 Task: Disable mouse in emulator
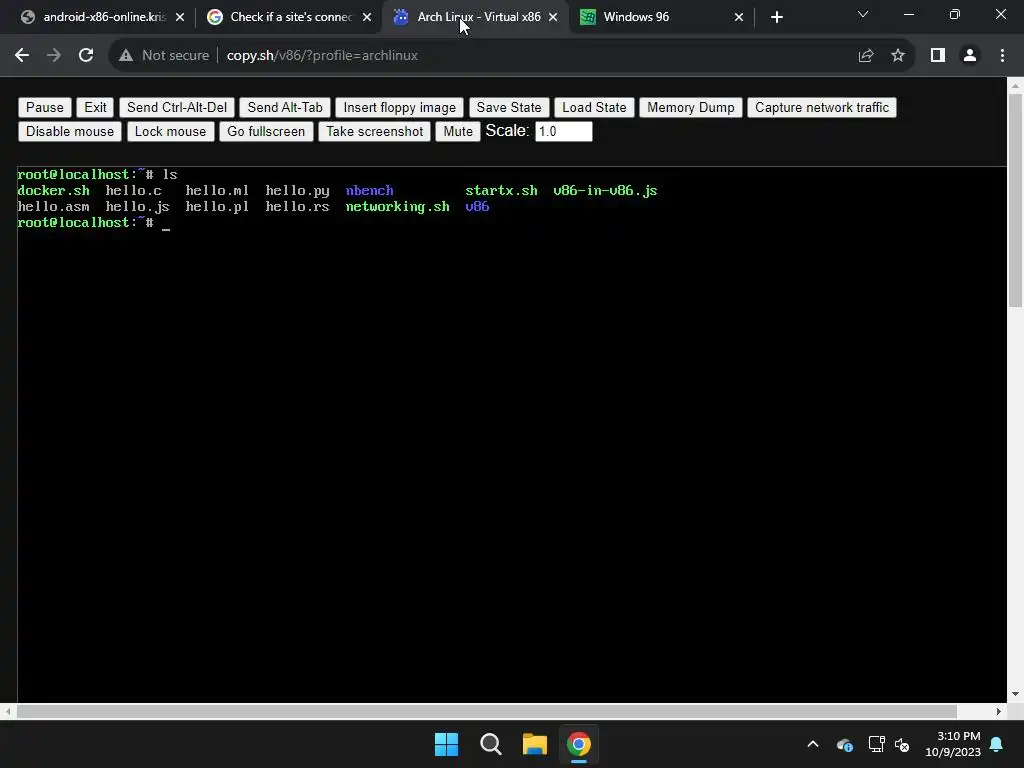coord(70,131)
